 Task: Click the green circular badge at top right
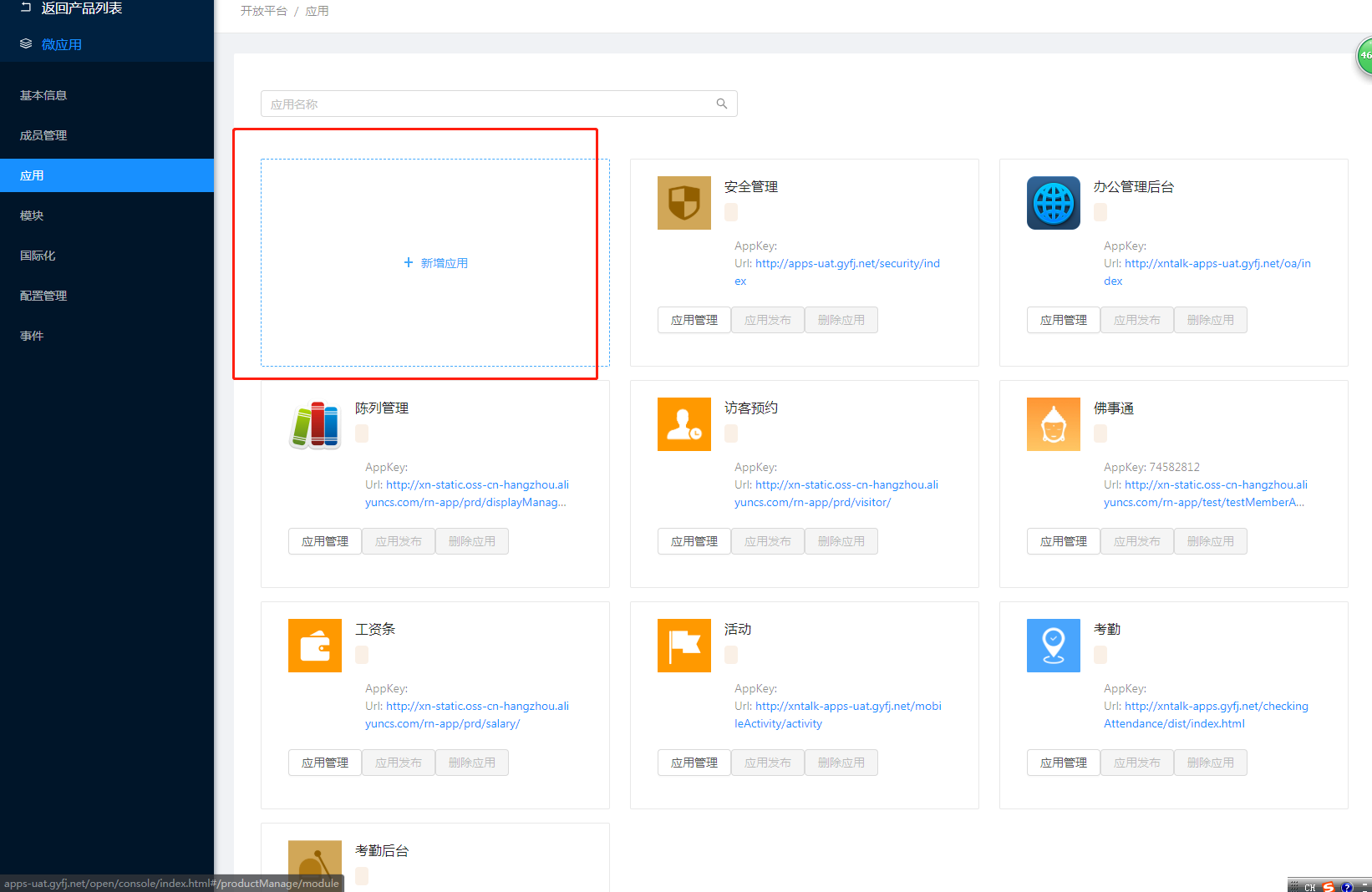point(1364,56)
